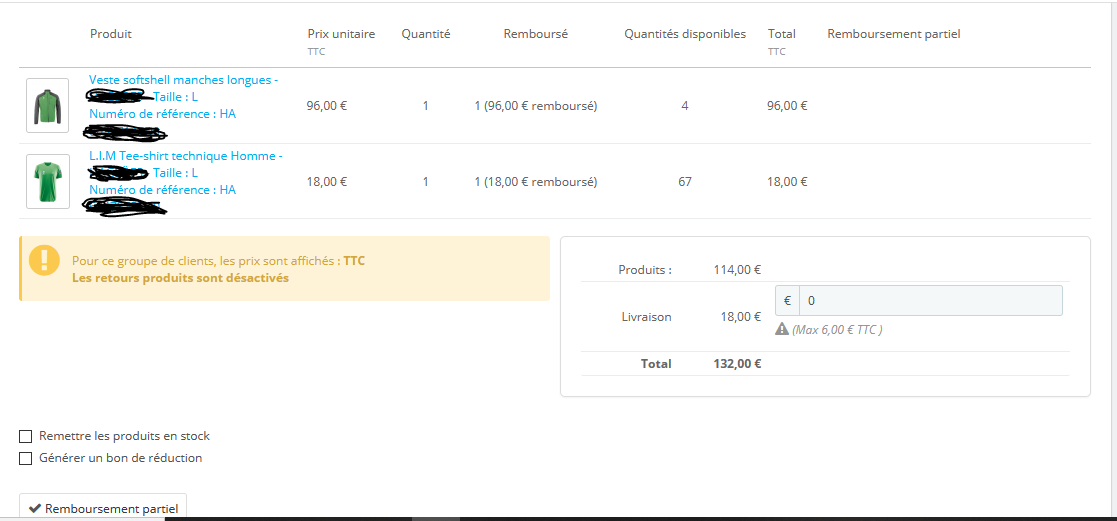Click the "Remboursé" column header
Image resolution: width=1117 pixels, height=521 pixels.
tap(535, 34)
